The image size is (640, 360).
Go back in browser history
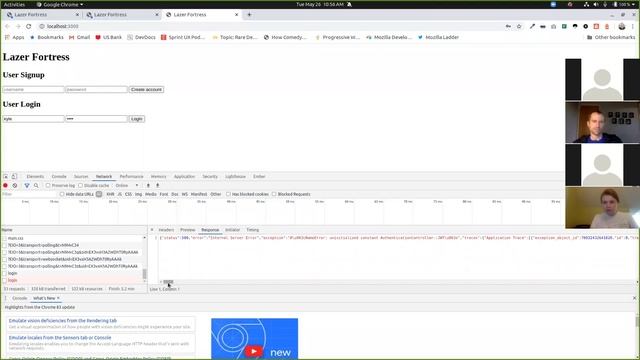[7, 26]
